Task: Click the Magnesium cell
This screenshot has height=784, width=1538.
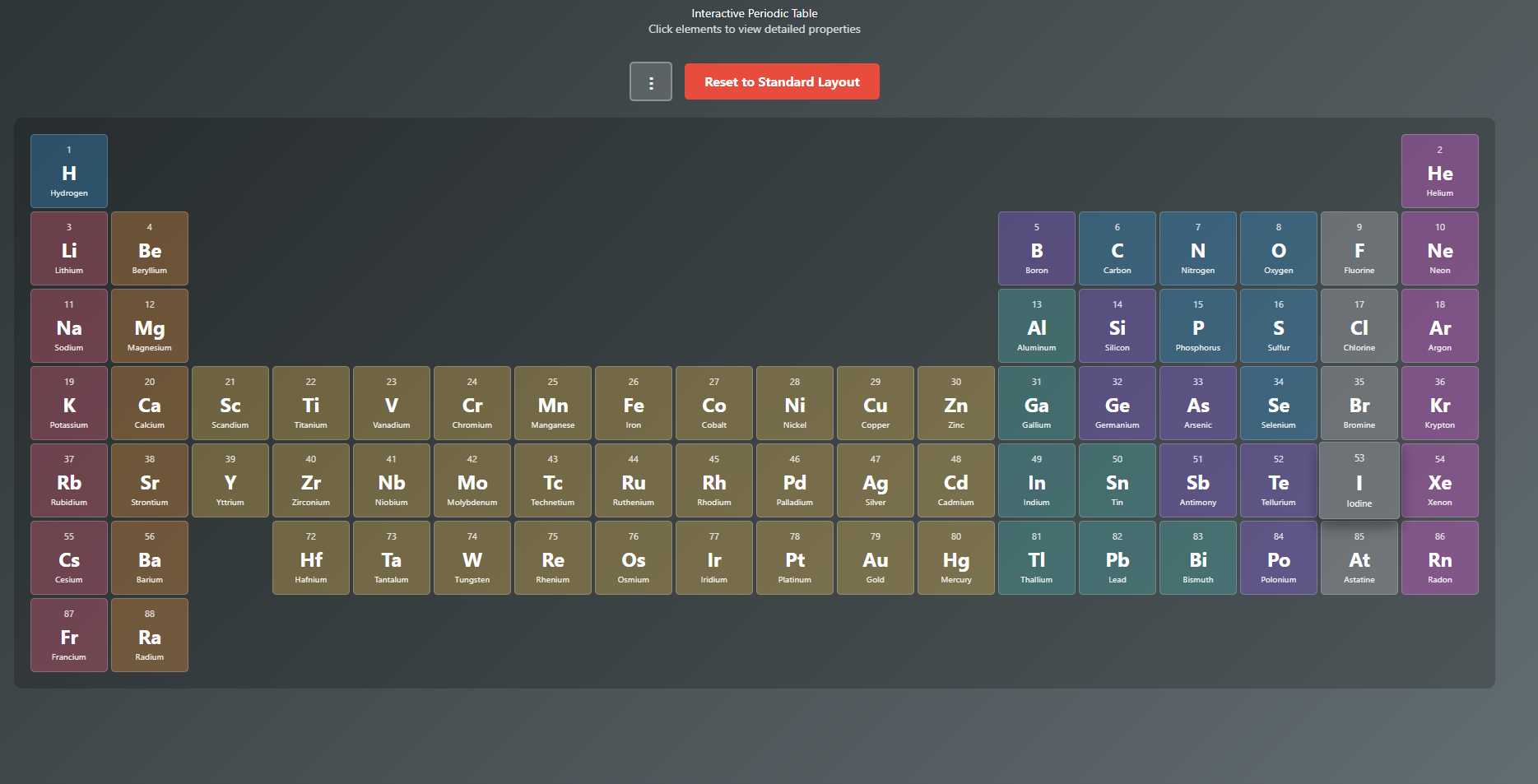Action: coord(150,326)
